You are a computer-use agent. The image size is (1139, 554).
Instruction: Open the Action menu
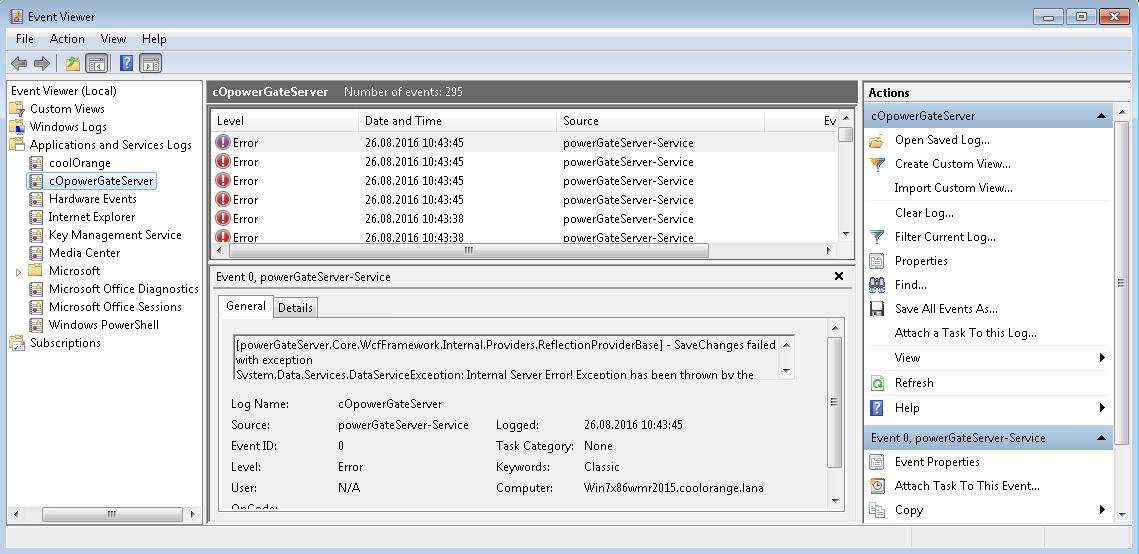pos(67,39)
